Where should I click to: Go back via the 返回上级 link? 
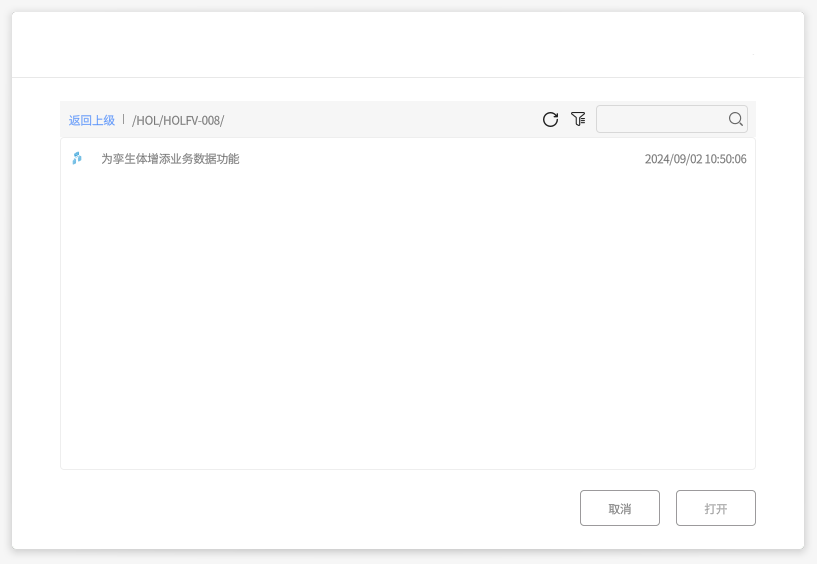point(92,120)
